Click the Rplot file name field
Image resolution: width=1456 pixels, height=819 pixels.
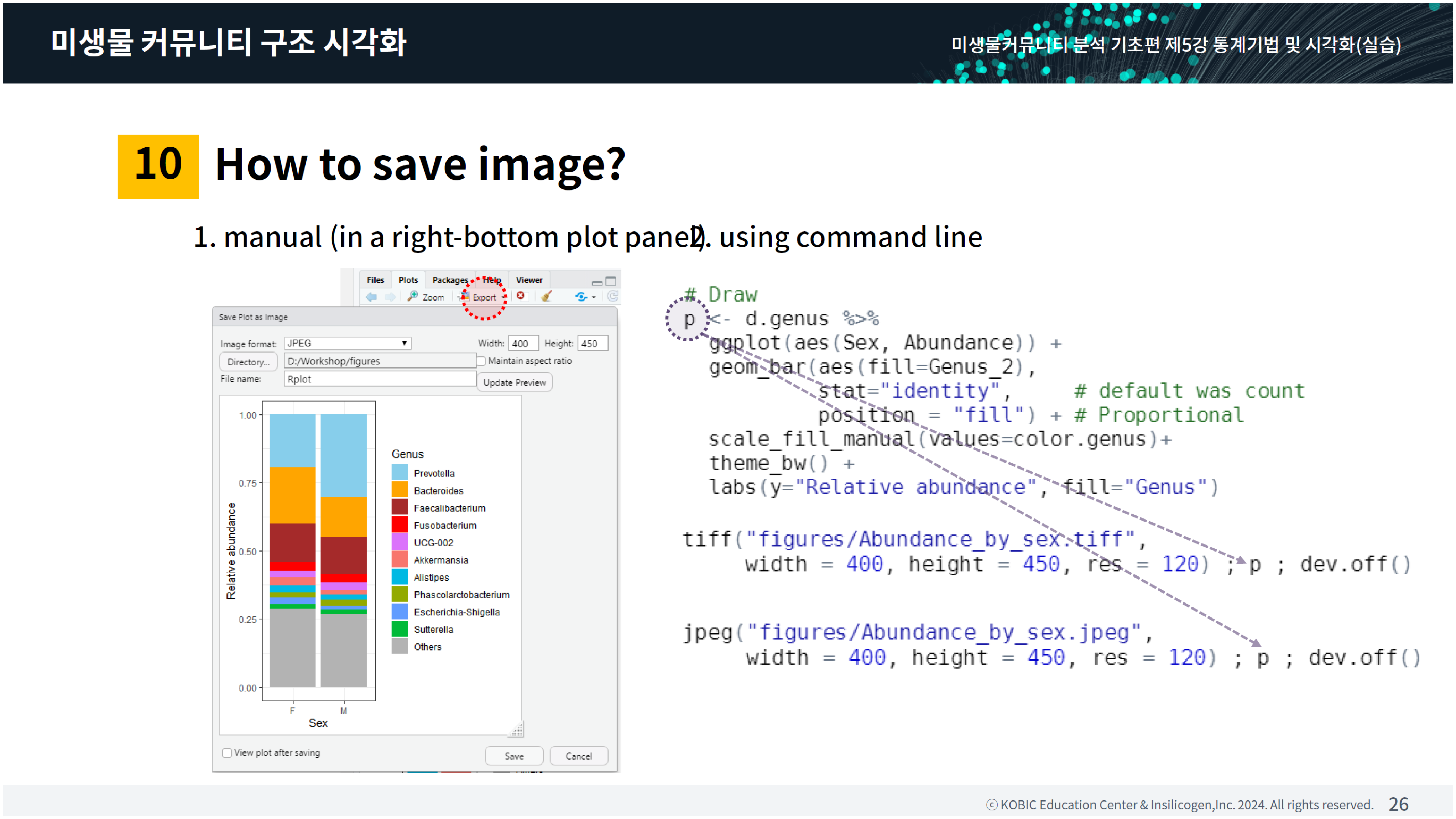click(x=380, y=379)
